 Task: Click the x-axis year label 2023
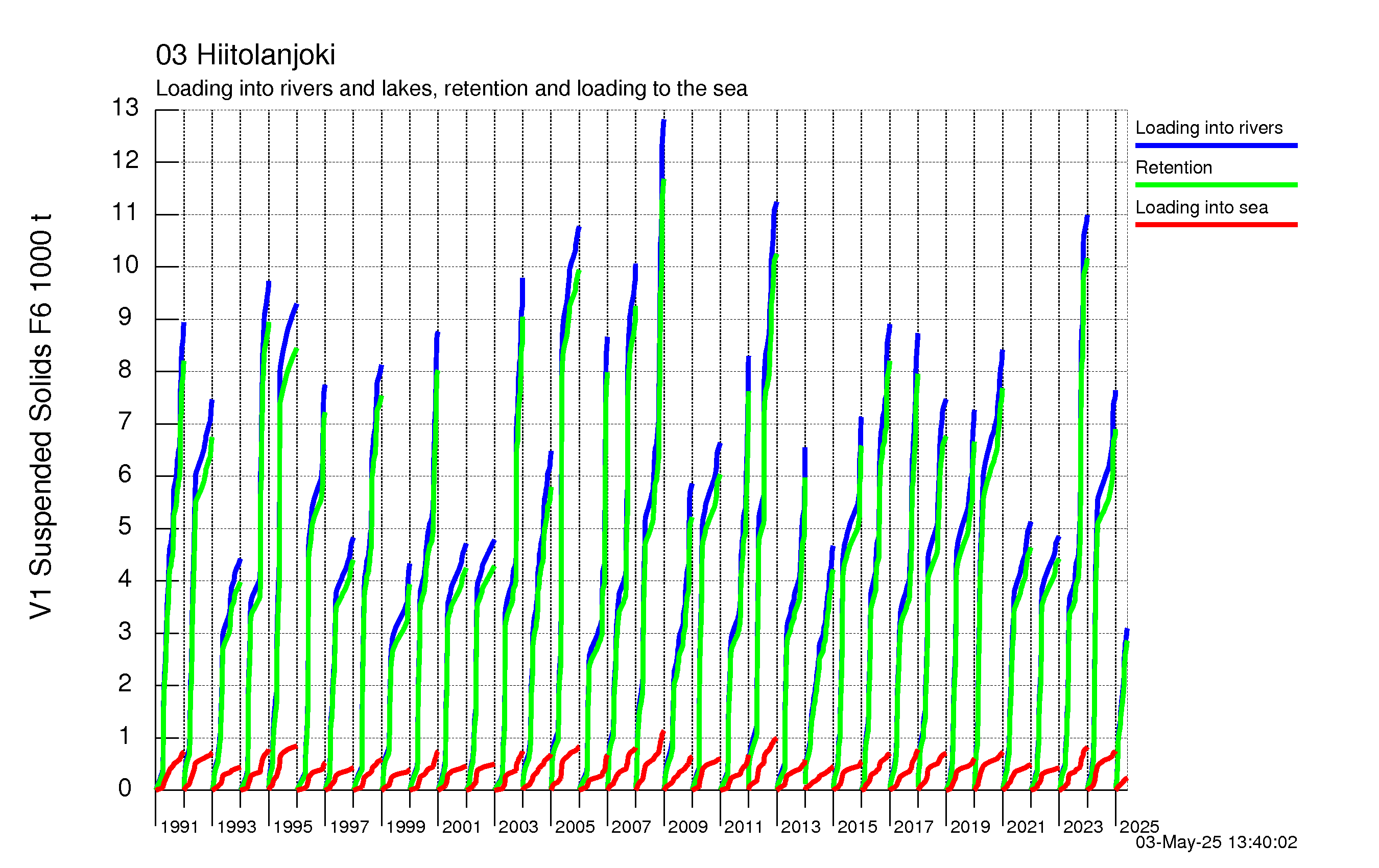click(1083, 827)
